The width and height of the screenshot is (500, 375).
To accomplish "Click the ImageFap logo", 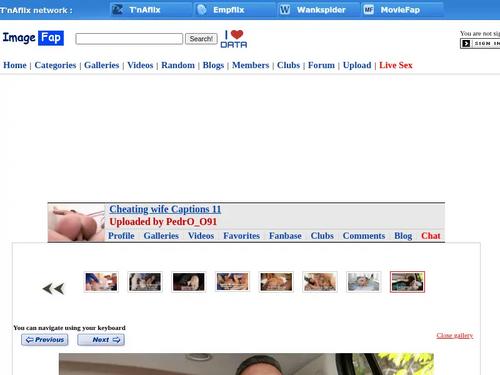I will pyautogui.click(x=33, y=38).
